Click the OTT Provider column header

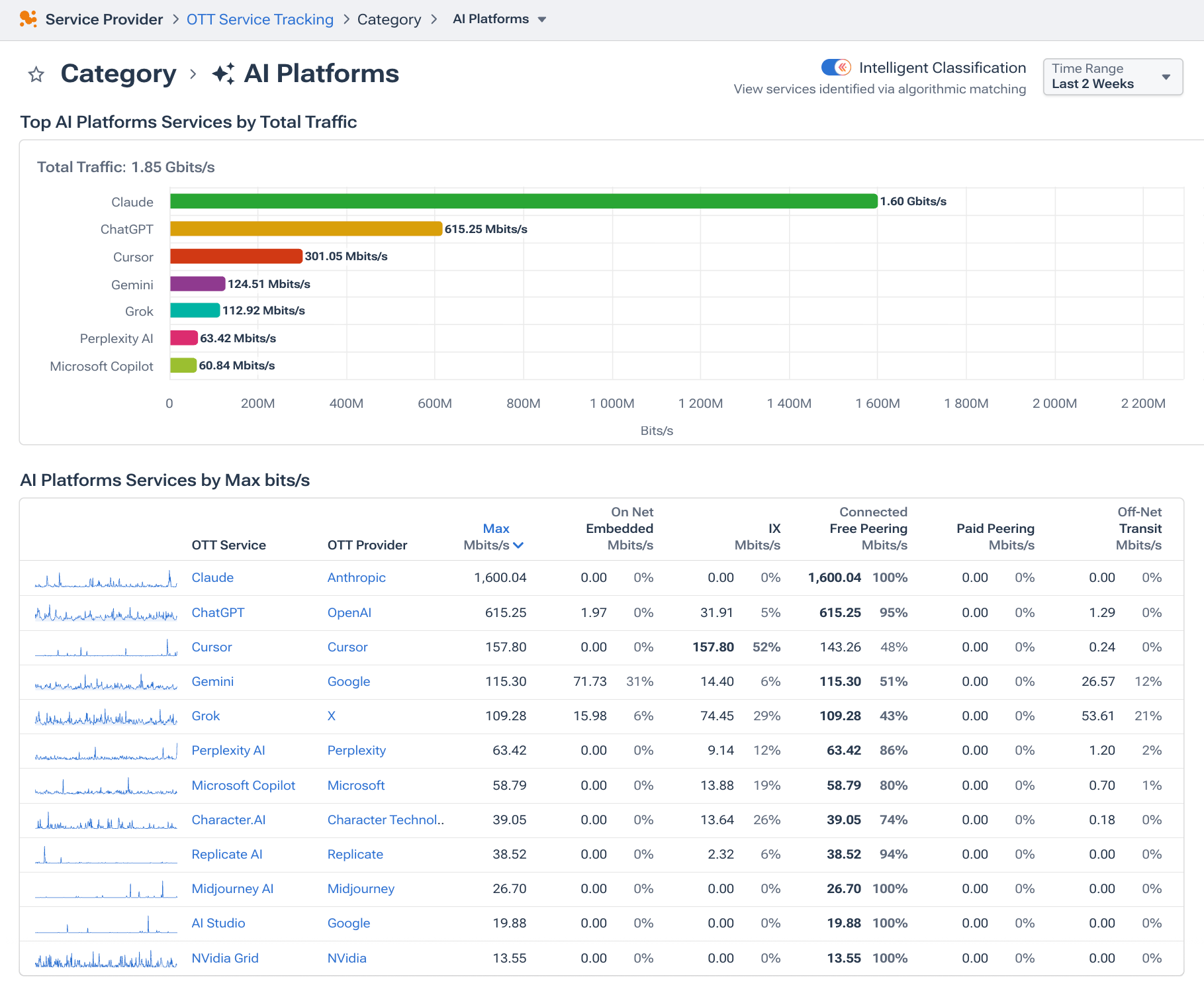pyautogui.click(x=367, y=545)
